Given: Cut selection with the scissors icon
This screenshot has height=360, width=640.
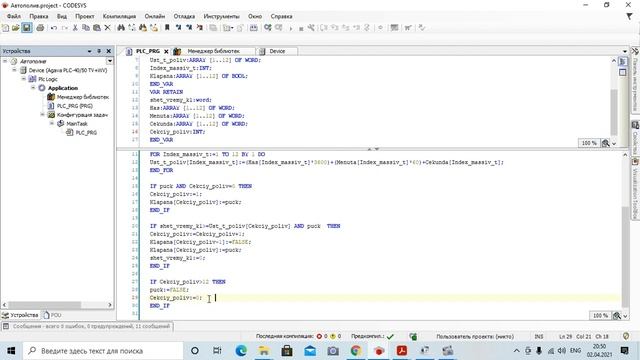Looking at the screenshot, I should tap(75, 28).
